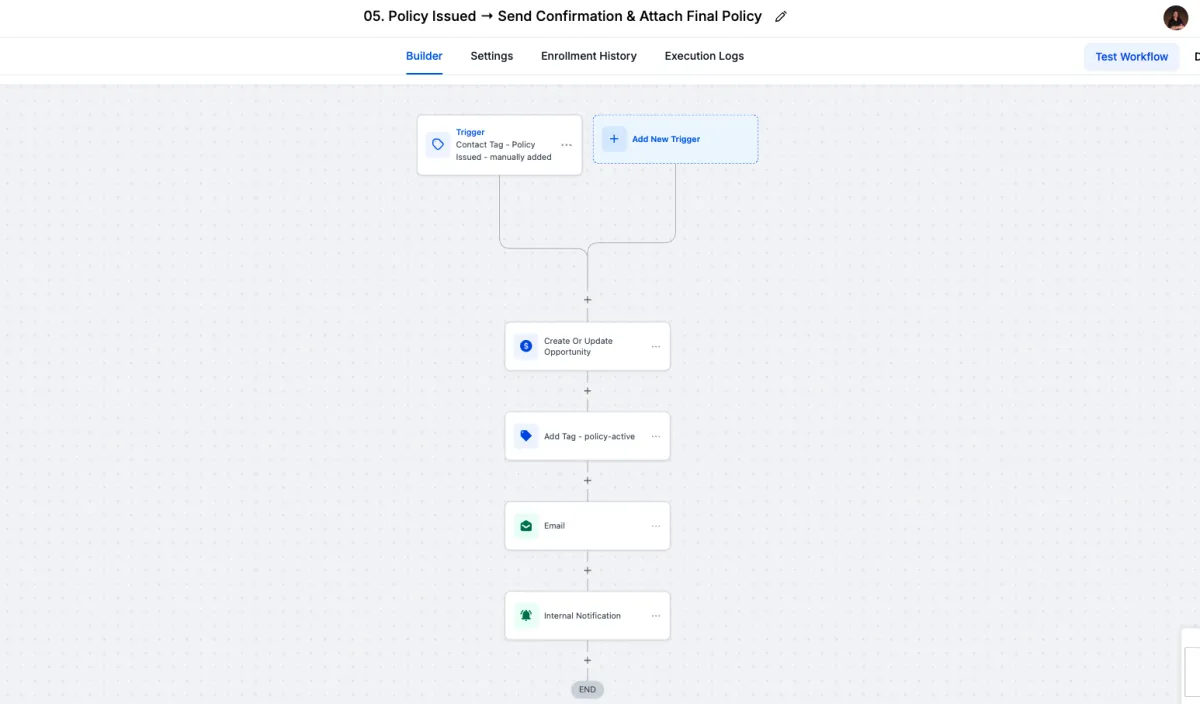Click the Add Tag policy-active tag icon
The width and height of the screenshot is (1200, 704).
(526, 436)
